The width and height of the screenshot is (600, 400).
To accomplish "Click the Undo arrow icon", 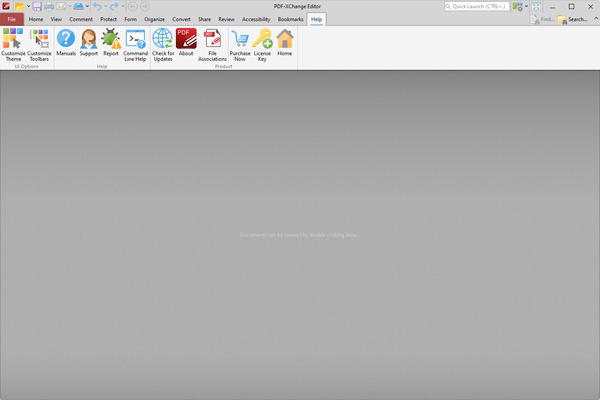I will click(x=98, y=6).
